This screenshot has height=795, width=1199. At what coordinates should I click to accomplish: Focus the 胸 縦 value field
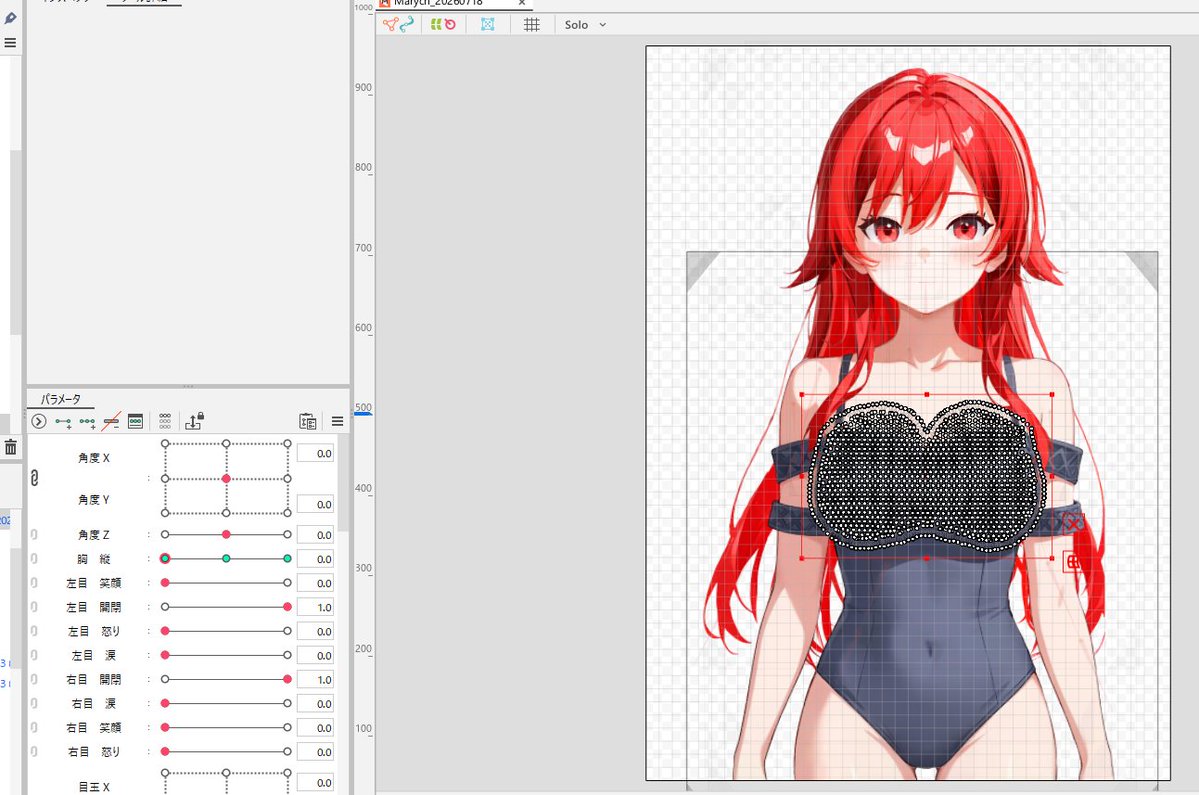[x=315, y=559]
